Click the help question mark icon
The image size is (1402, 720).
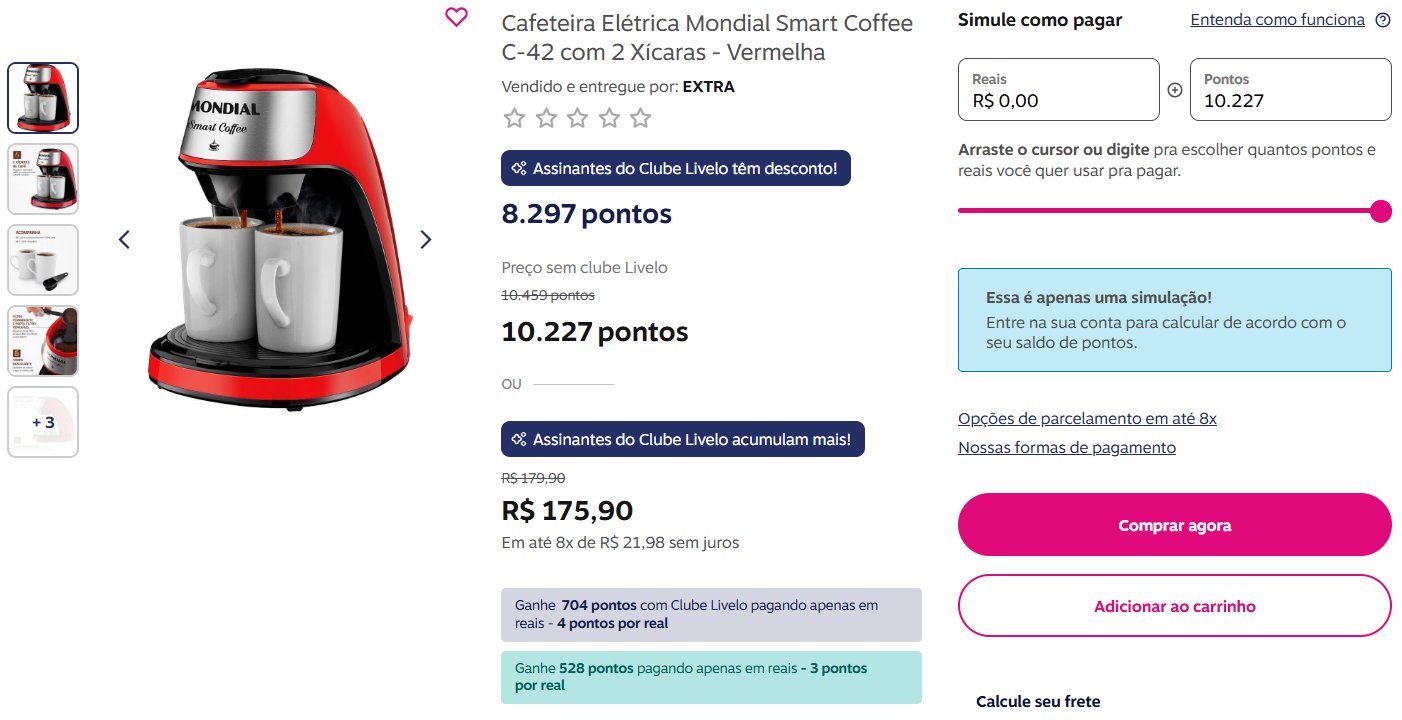pos(1383,20)
